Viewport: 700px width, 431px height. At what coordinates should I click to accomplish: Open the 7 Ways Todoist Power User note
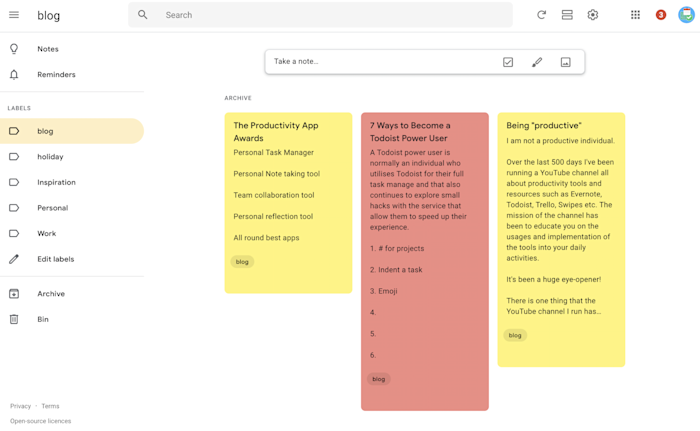(425, 261)
